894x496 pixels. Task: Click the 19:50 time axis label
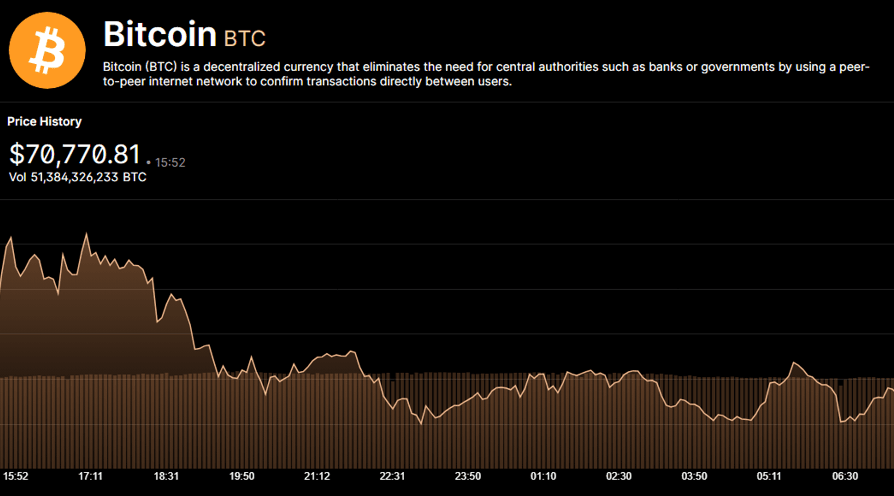click(x=242, y=476)
